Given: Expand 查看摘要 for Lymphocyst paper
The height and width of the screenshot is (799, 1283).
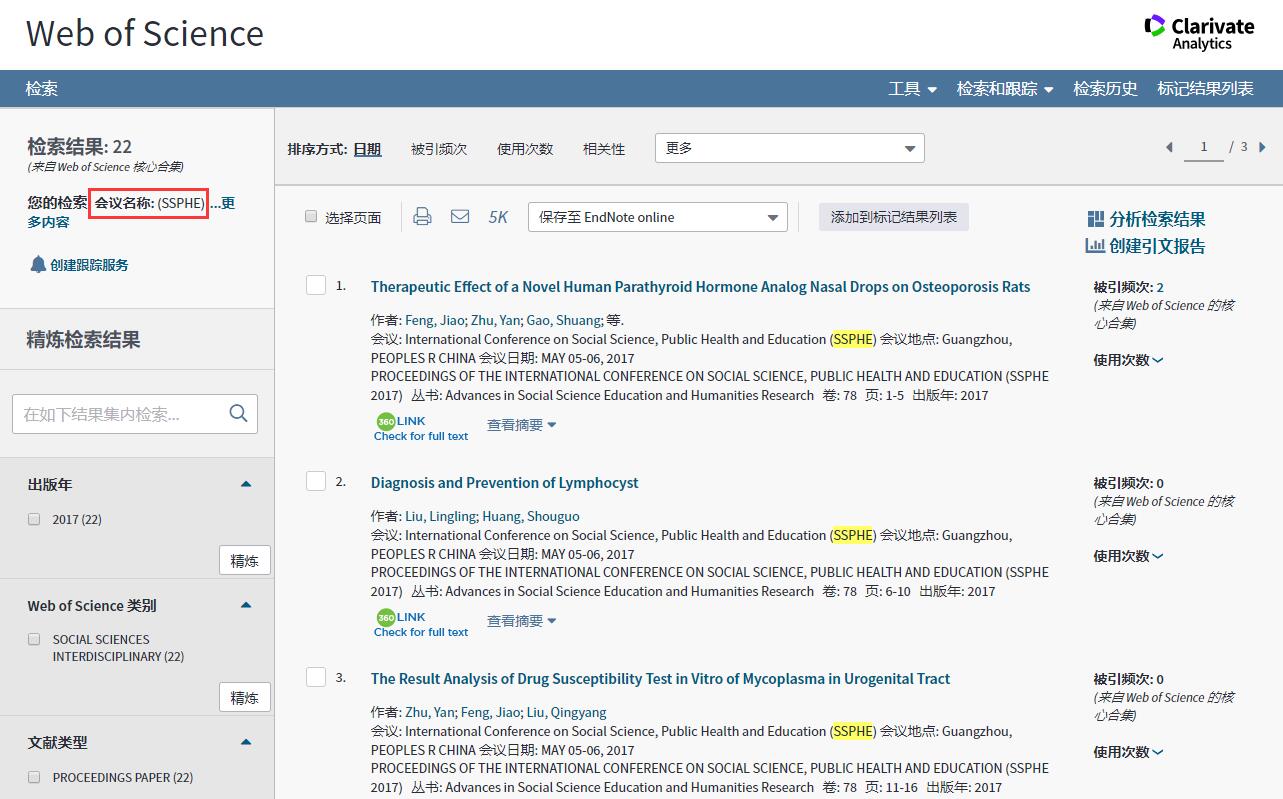Looking at the screenshot, I should click(521, 621).
